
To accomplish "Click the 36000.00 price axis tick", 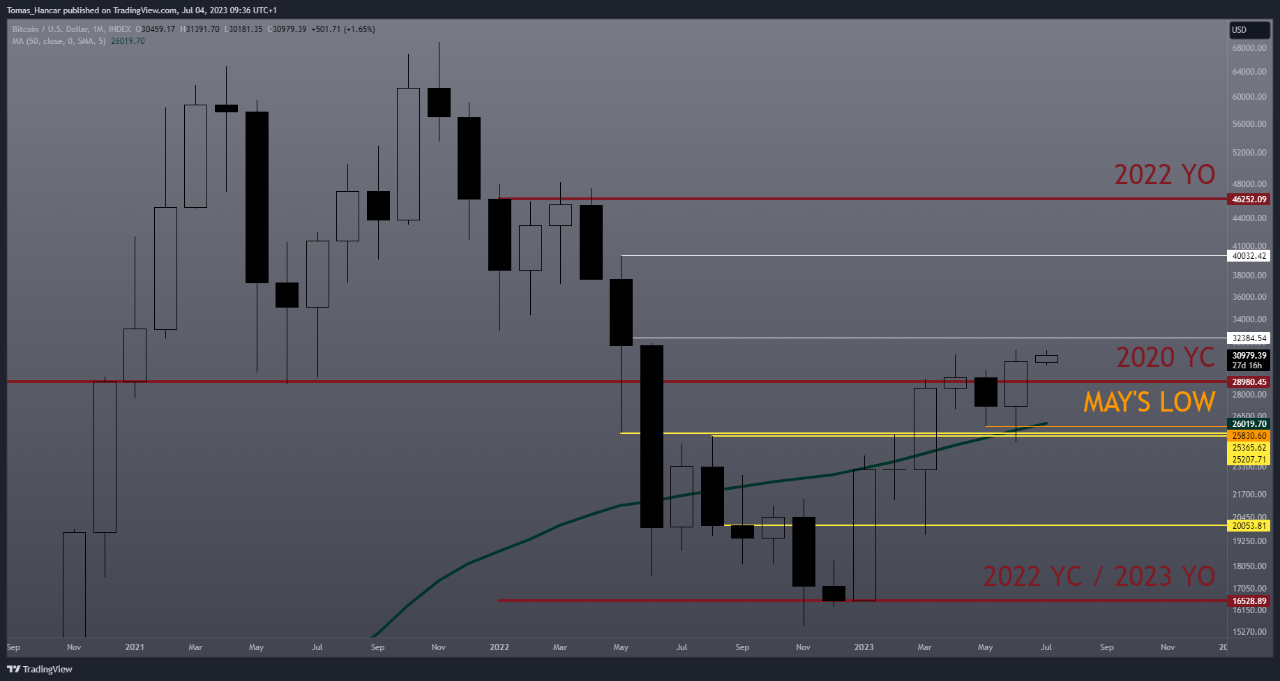I will 1249,297.
